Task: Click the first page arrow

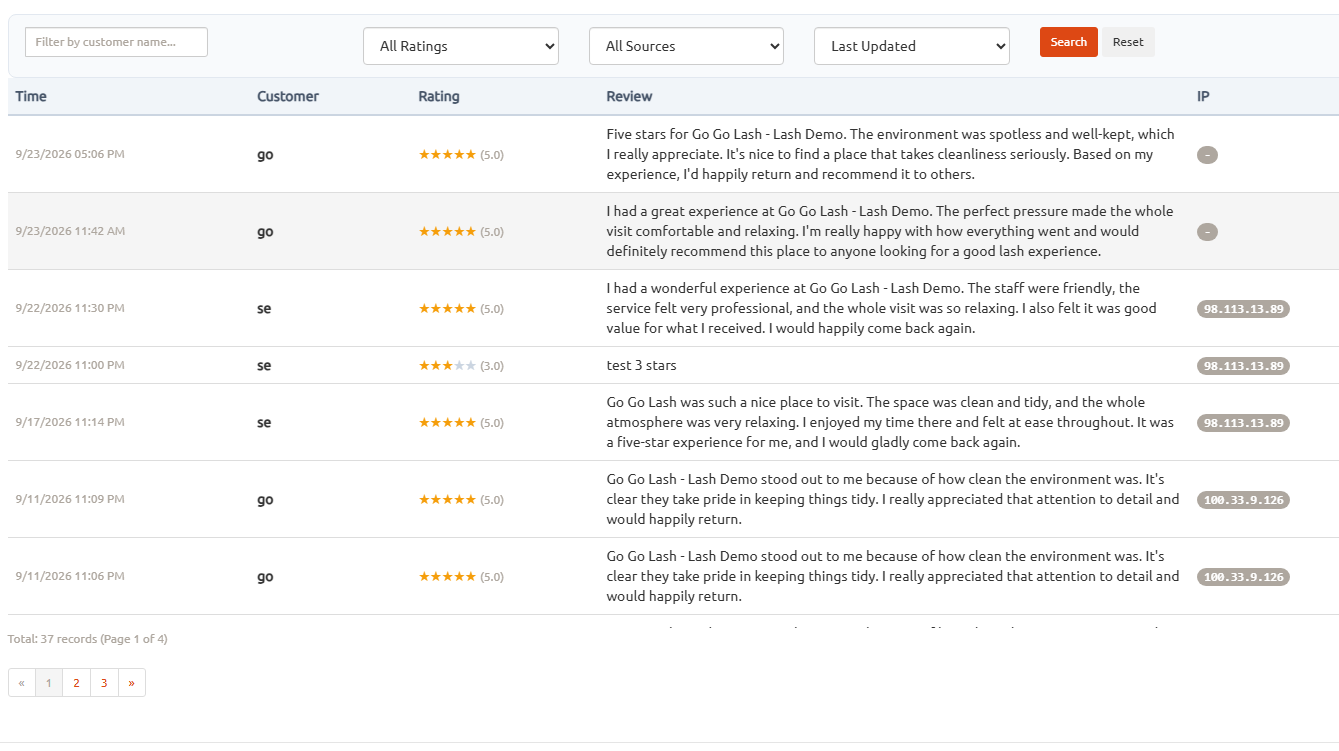Action: 22,683
